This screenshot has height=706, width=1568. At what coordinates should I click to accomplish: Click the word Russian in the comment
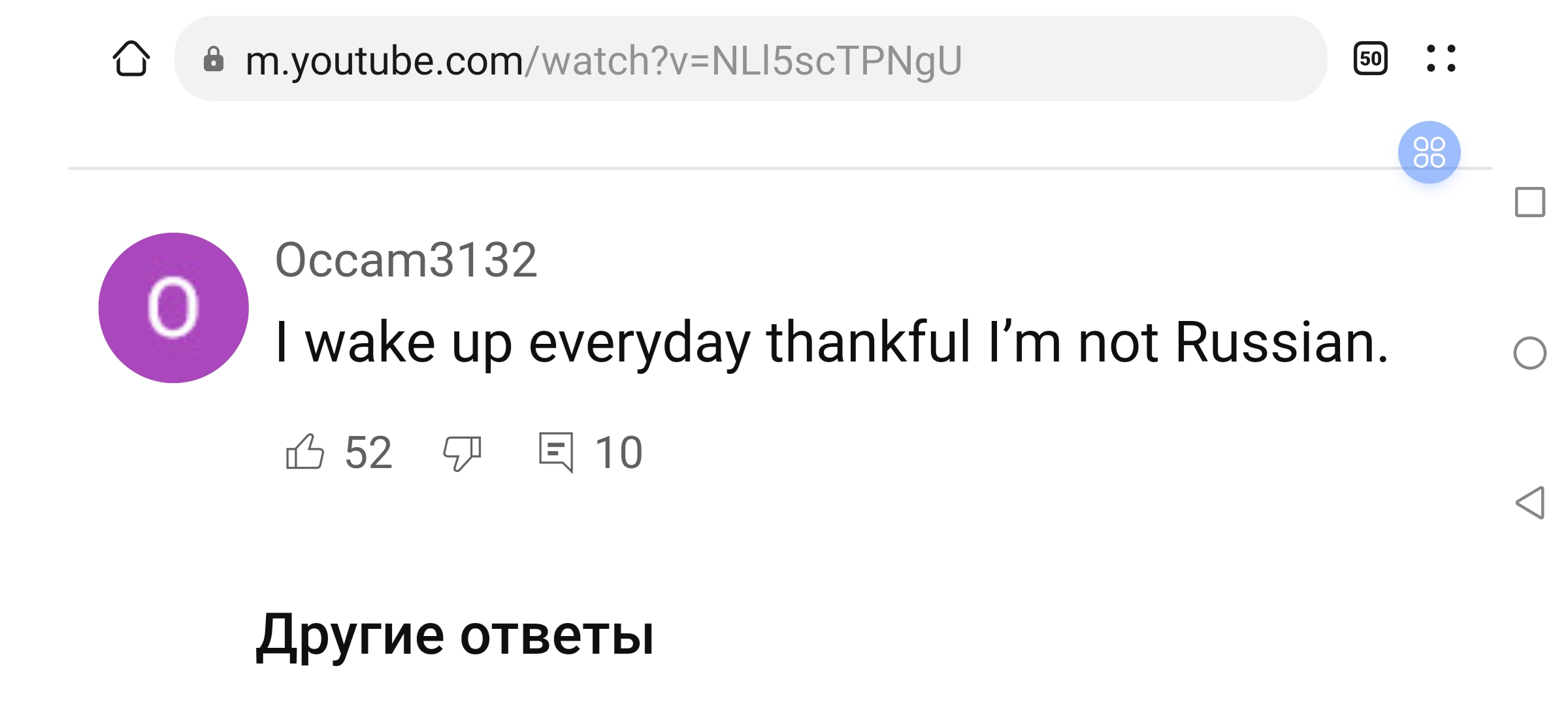(1281, 343)
